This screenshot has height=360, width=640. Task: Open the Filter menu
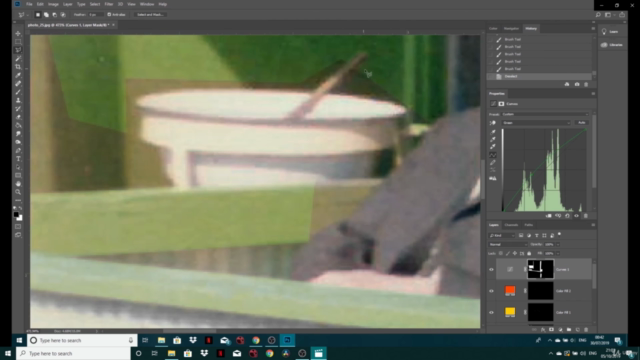[109, 4]
